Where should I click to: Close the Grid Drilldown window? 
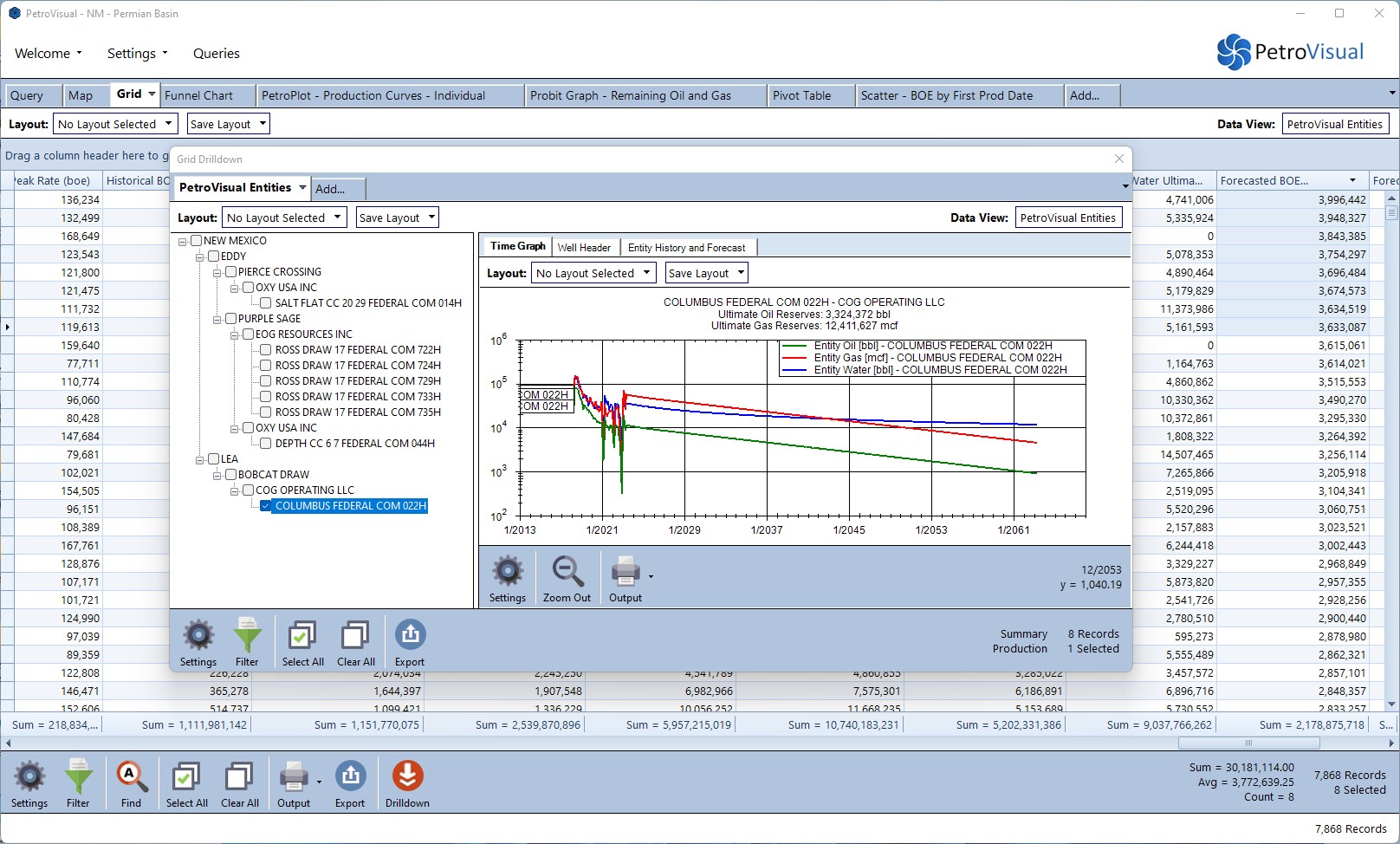[x=1119, y=159]
